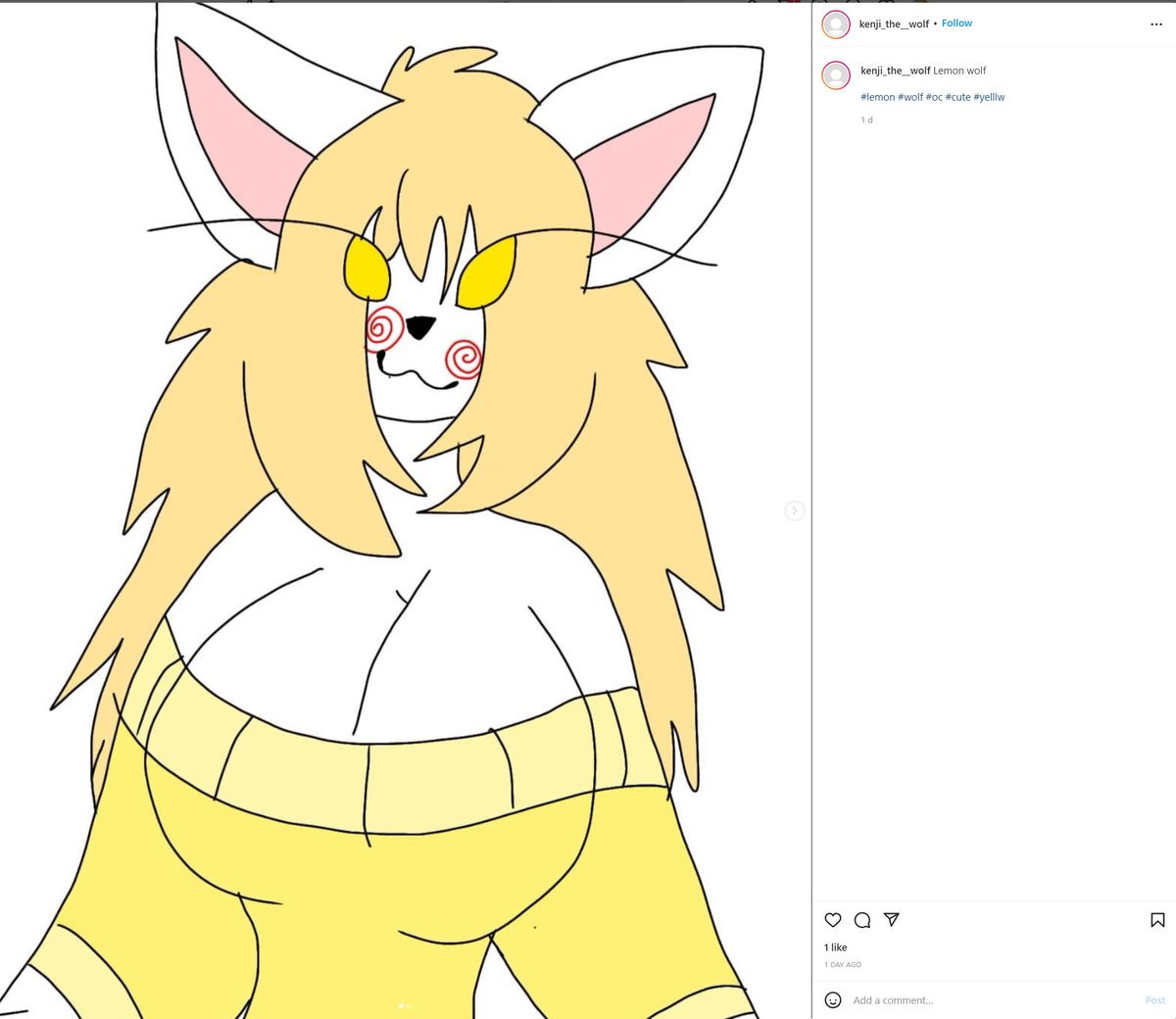Click the '1 d' caption timestamp

(x=866, y=120)
